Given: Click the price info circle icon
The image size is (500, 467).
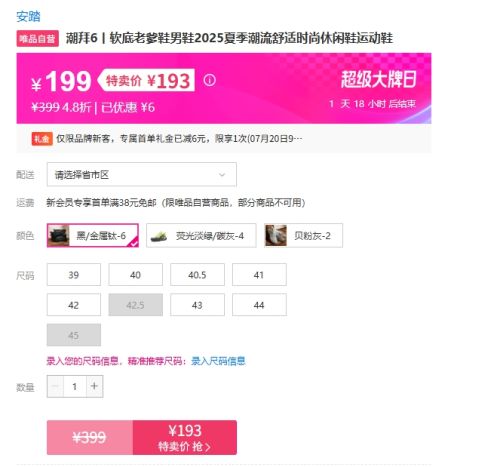Looking at the screenshot, I should click(x=209, y=80).
